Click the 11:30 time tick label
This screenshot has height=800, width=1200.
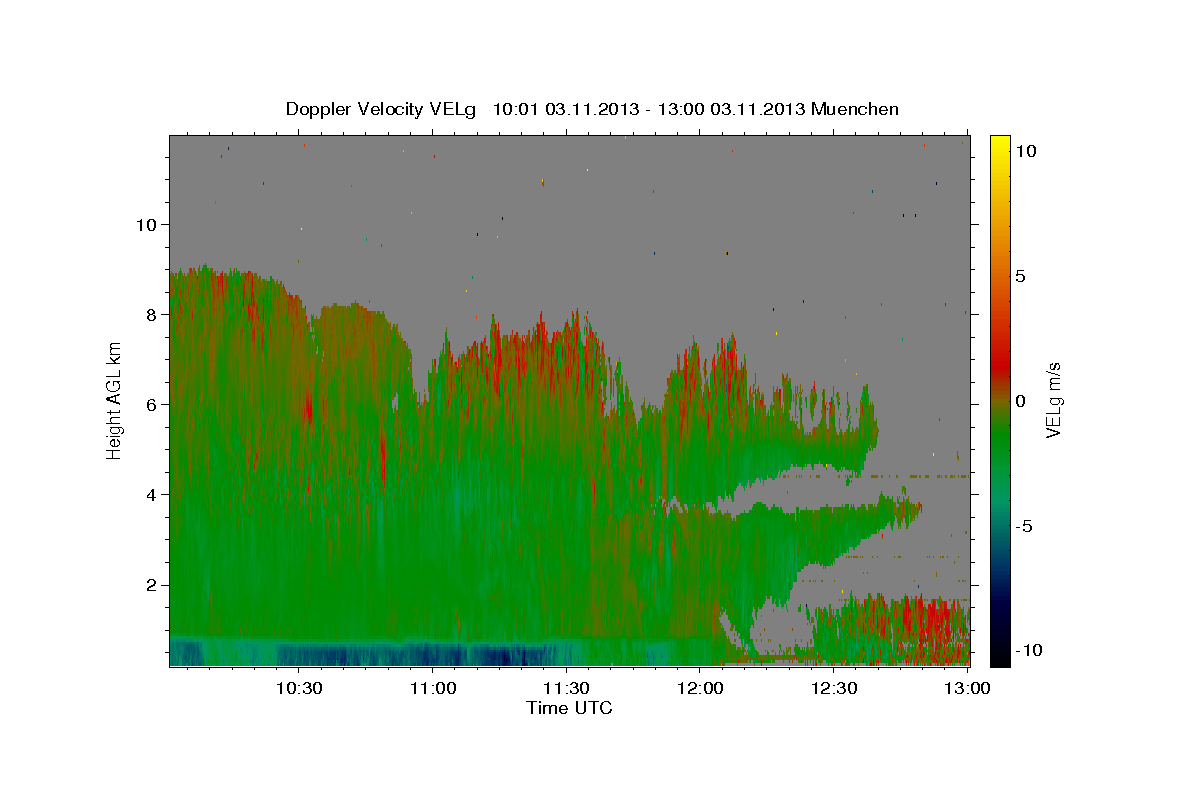point(566,689)
